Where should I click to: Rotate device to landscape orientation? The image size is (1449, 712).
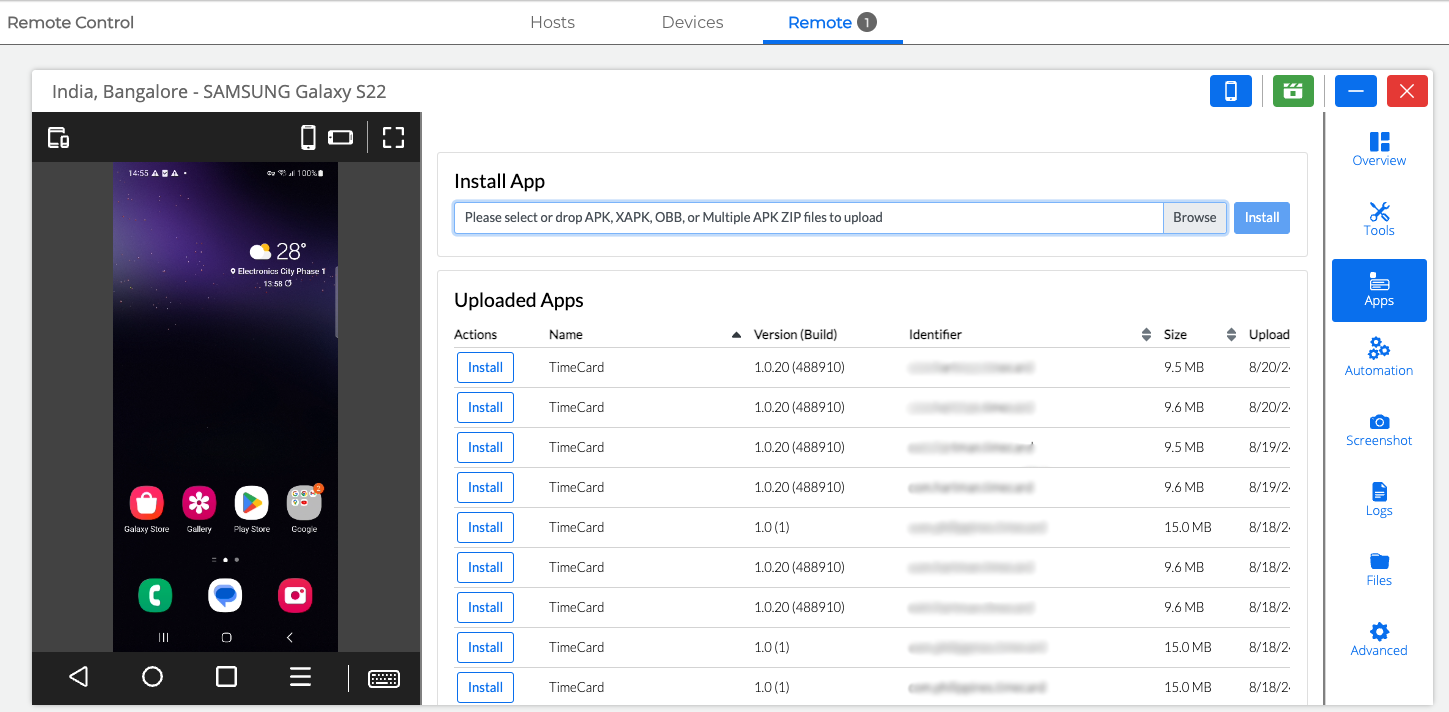341,137
